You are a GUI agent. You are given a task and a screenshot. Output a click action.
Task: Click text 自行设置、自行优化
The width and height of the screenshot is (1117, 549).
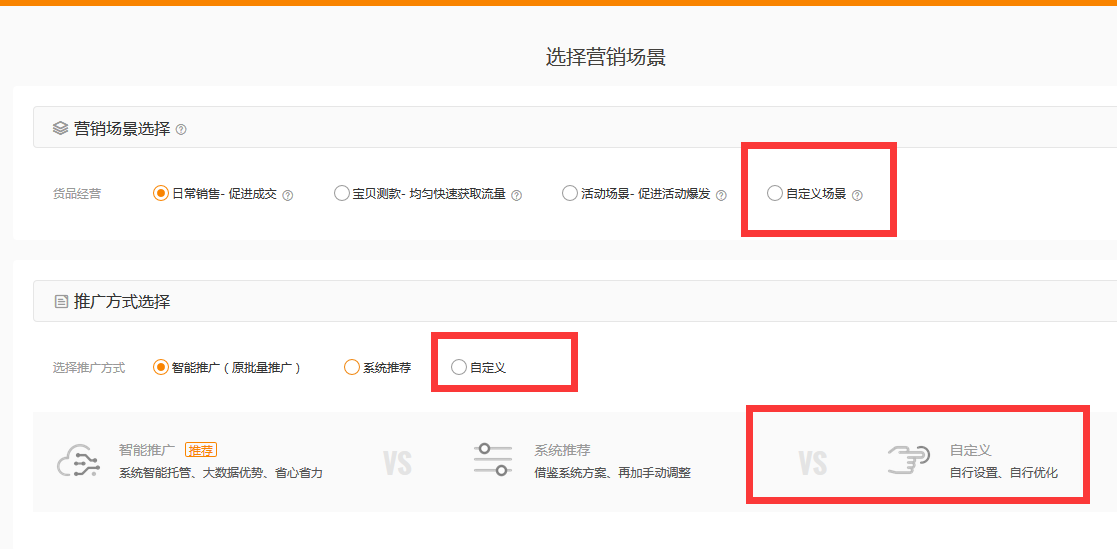point(1004,473)
